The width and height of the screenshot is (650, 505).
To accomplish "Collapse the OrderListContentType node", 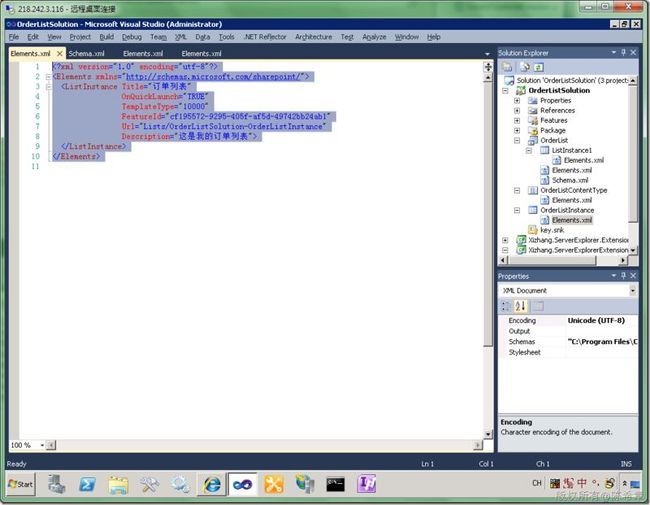I will click(517, 190).
